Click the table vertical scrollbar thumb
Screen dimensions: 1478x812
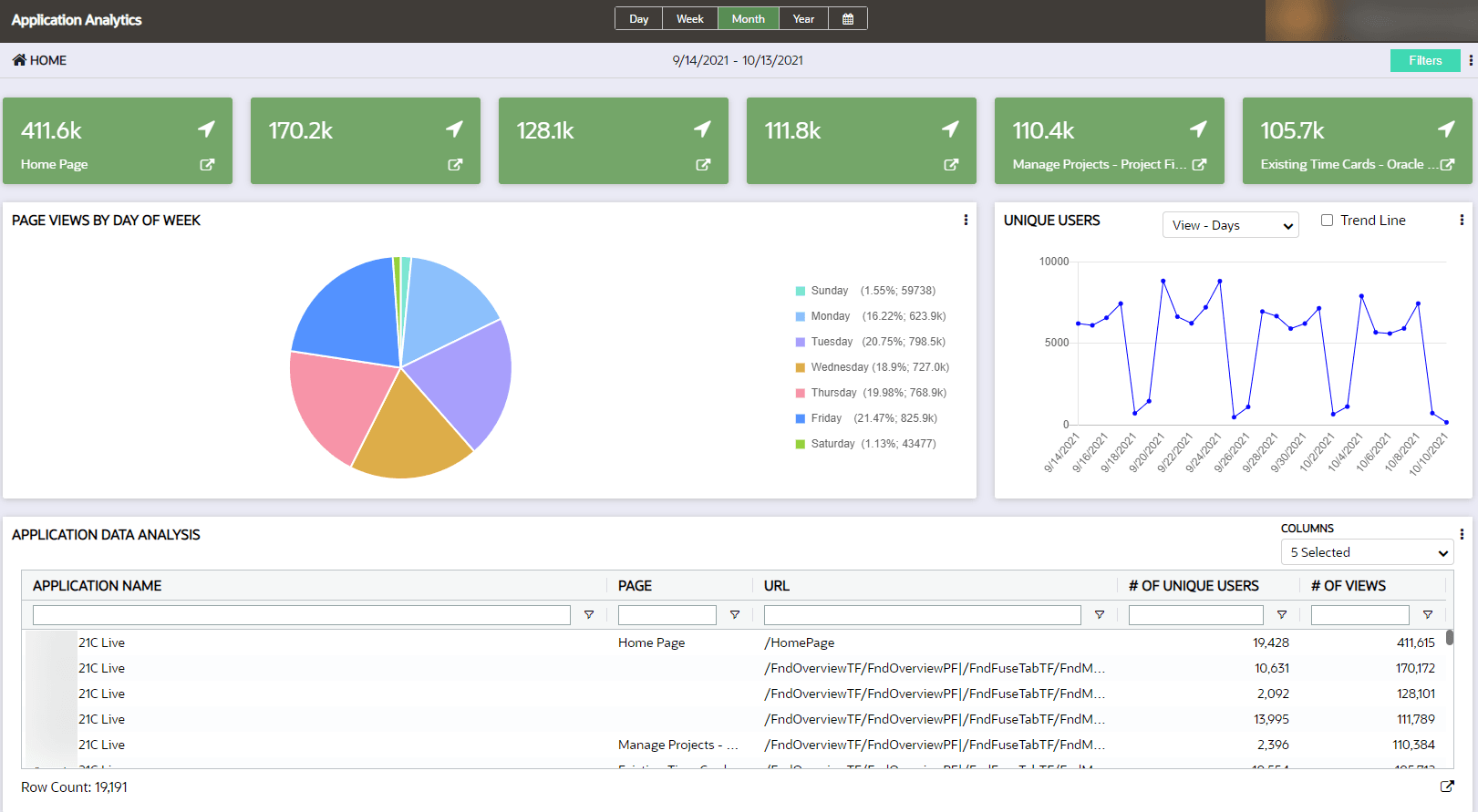click(x=1450, y=638)
